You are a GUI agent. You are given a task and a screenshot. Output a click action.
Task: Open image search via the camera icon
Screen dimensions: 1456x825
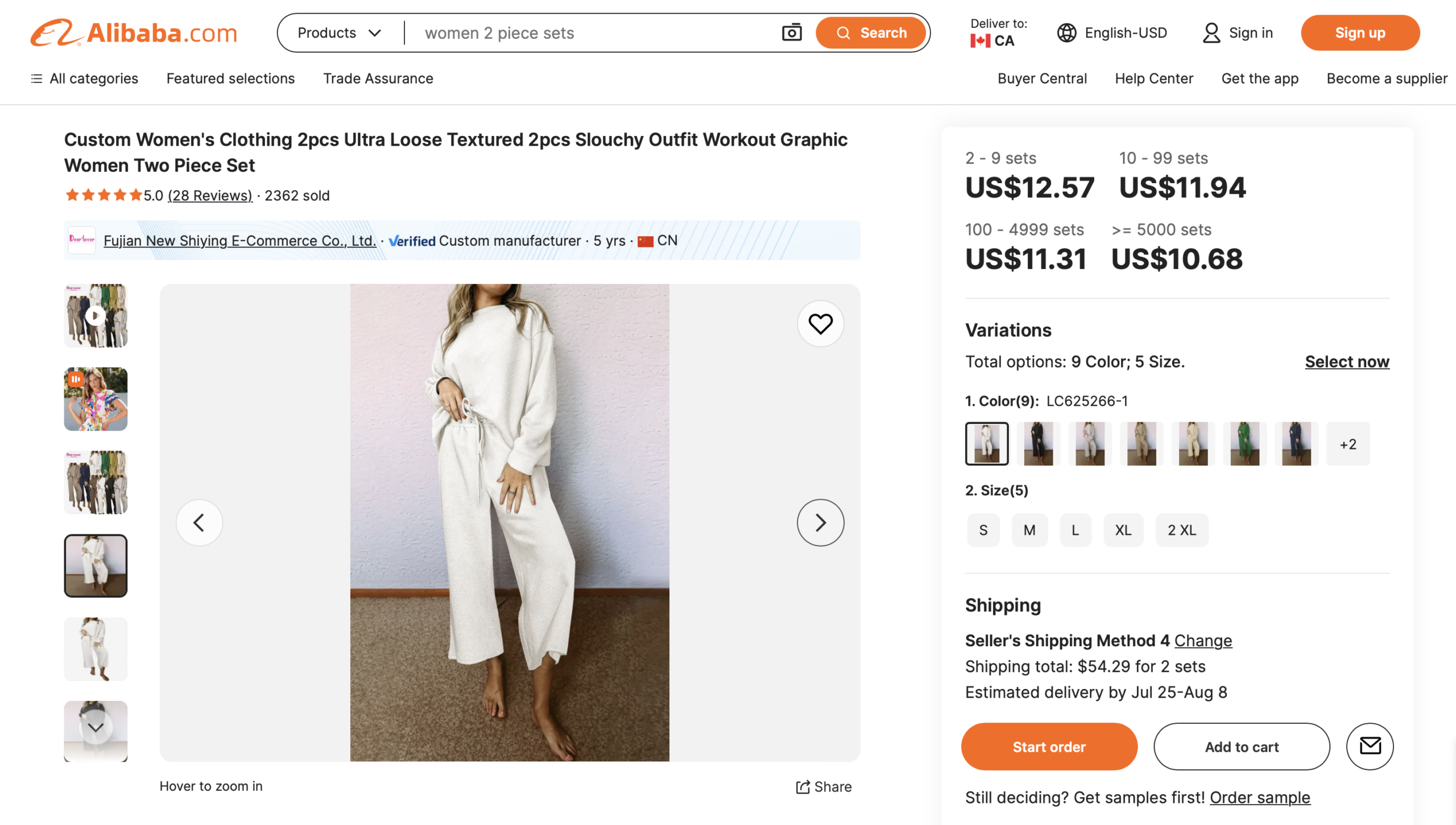792,32
